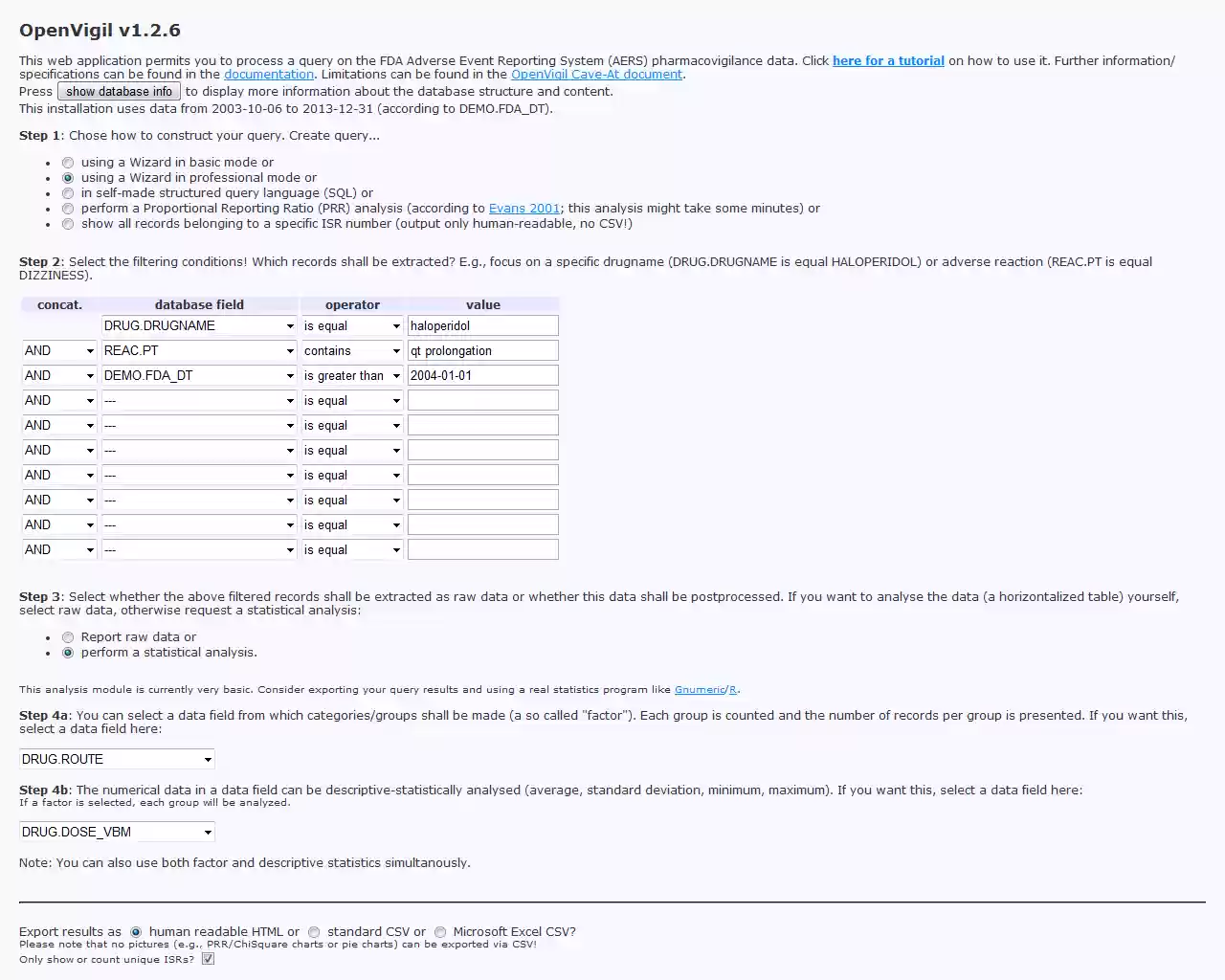
Task: Open the Gnumeric link
Action: tap(700, 689)
